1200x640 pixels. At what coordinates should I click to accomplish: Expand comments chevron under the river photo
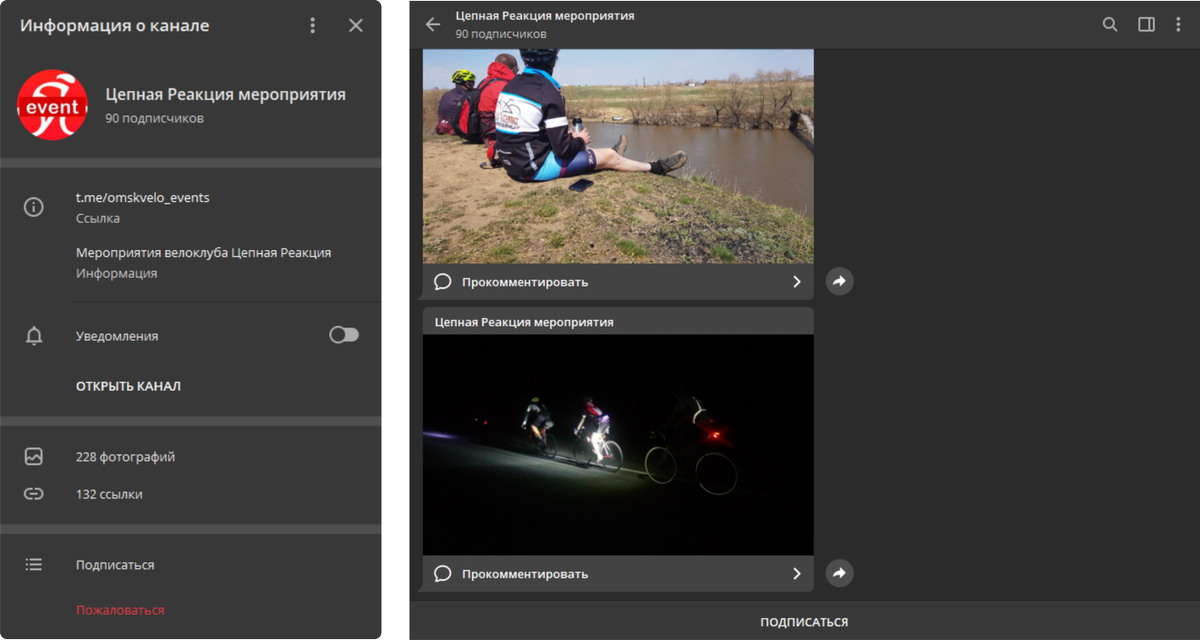tap(797, 282)
